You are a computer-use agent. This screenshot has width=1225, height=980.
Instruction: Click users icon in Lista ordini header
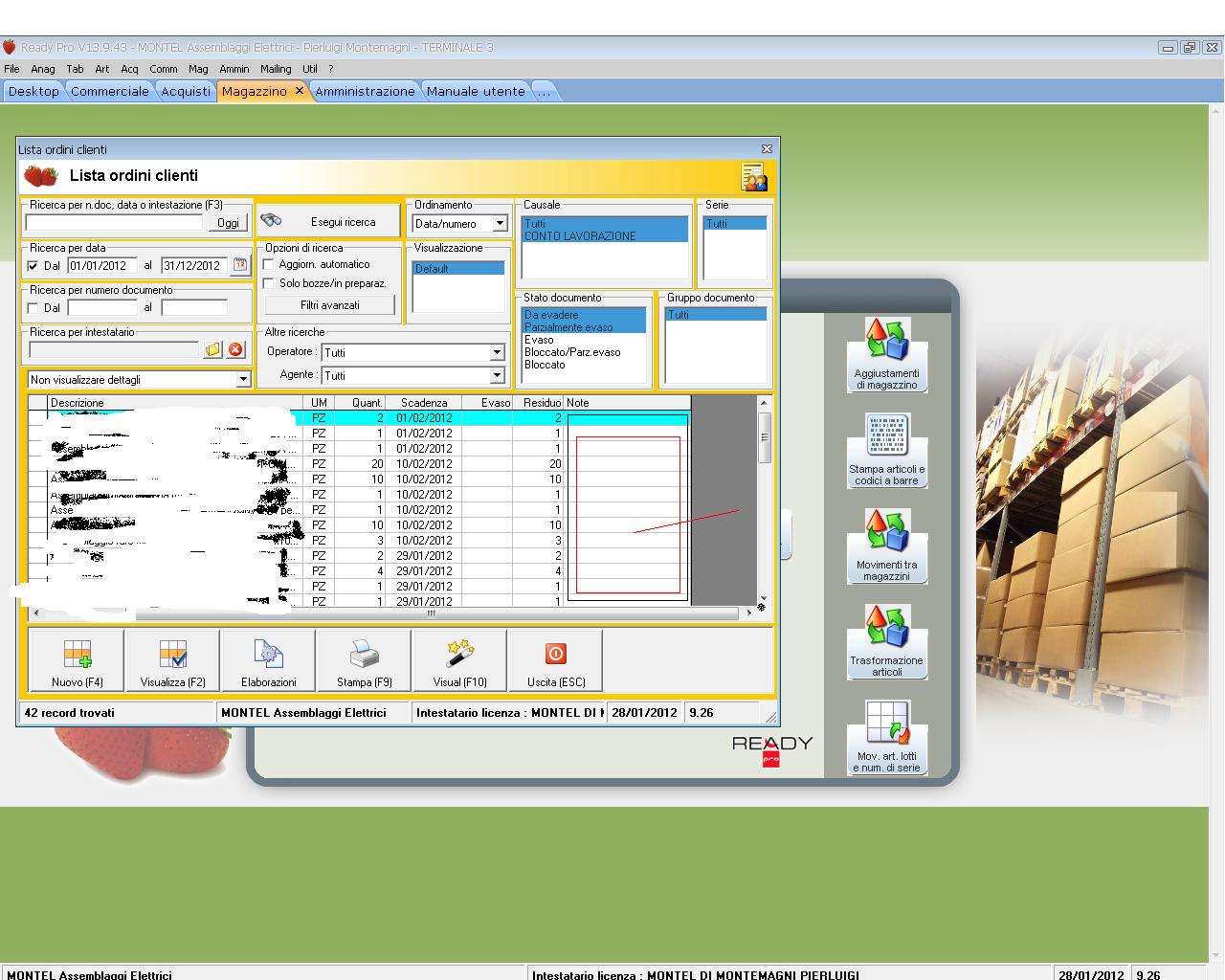754,177
